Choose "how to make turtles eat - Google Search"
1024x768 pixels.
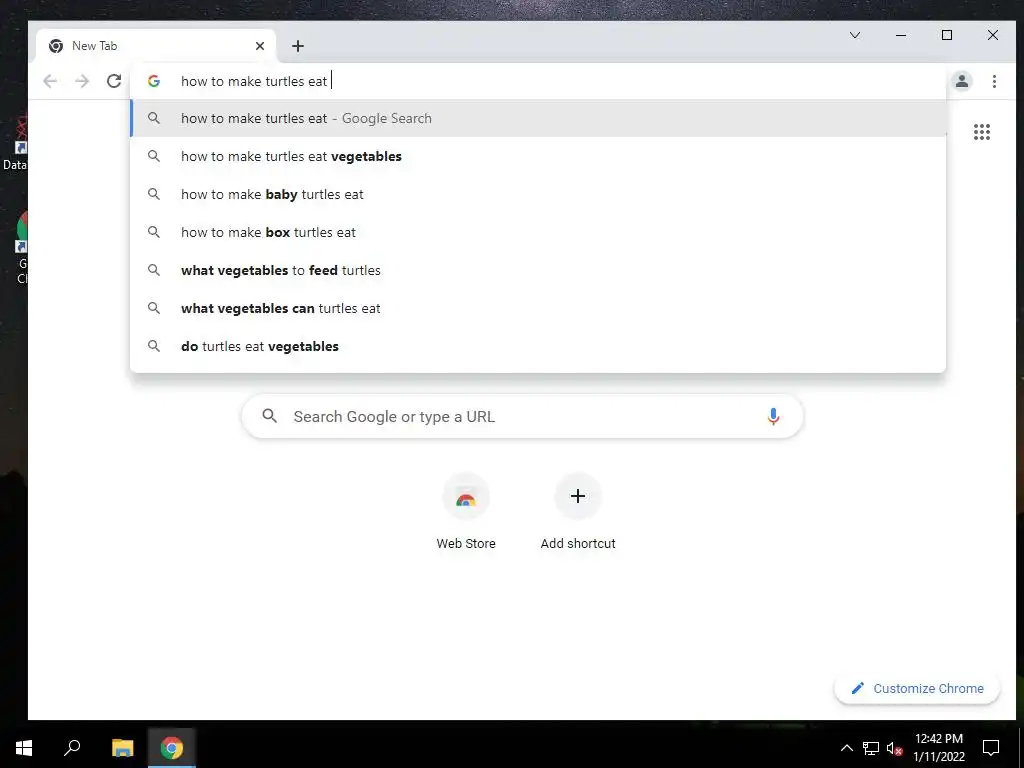click(538, 118)
